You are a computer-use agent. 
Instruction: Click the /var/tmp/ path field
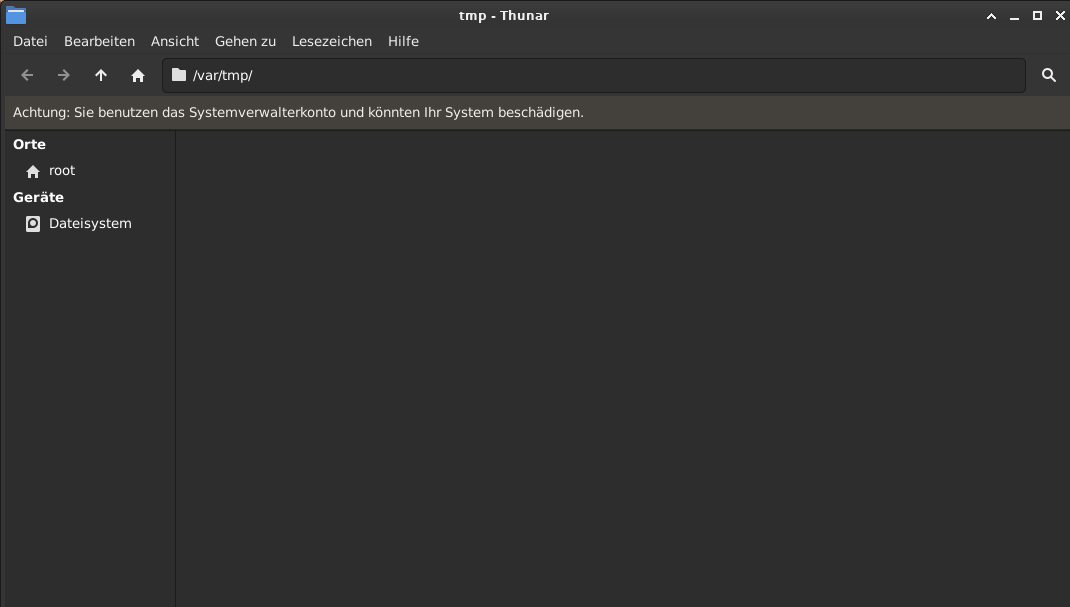pos(600,75)
